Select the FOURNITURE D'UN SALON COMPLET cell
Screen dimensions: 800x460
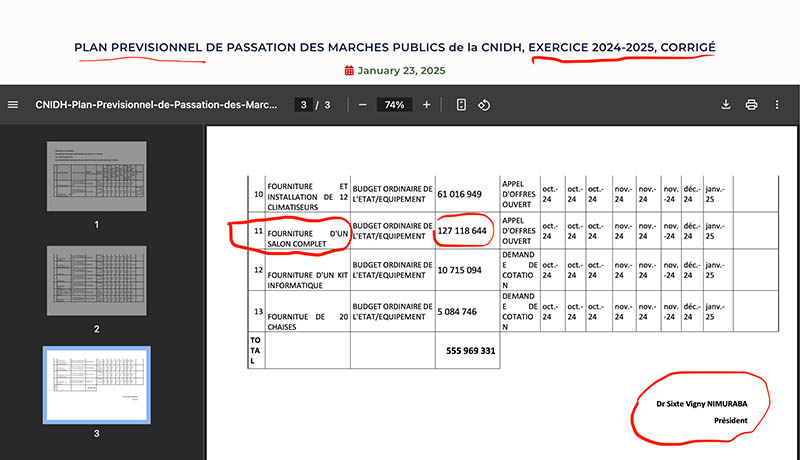click(308, 231)
